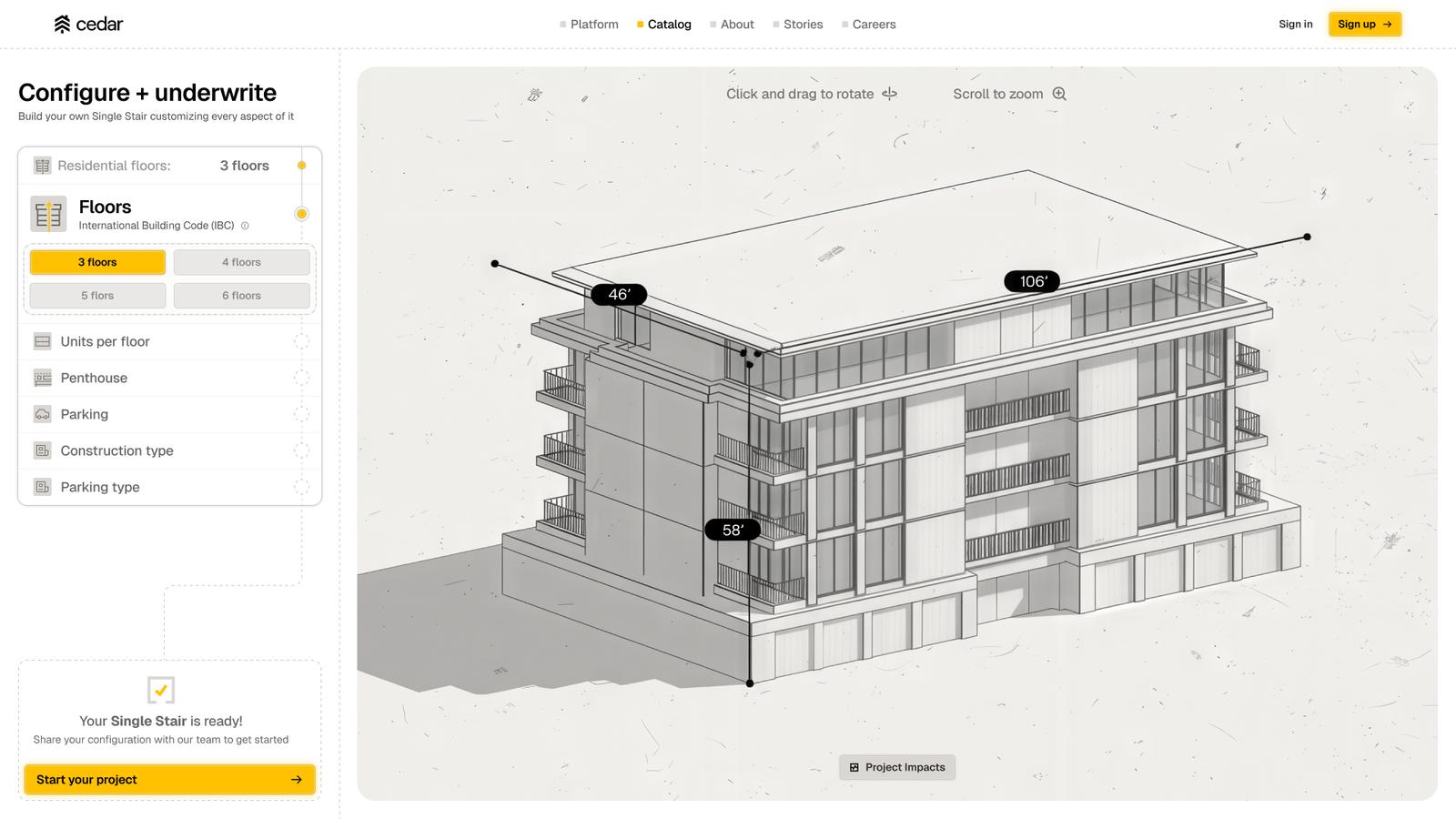The image size is (1456, 819).
Task: Collapse the Residential floors summary row
Action: pos(170,166)
